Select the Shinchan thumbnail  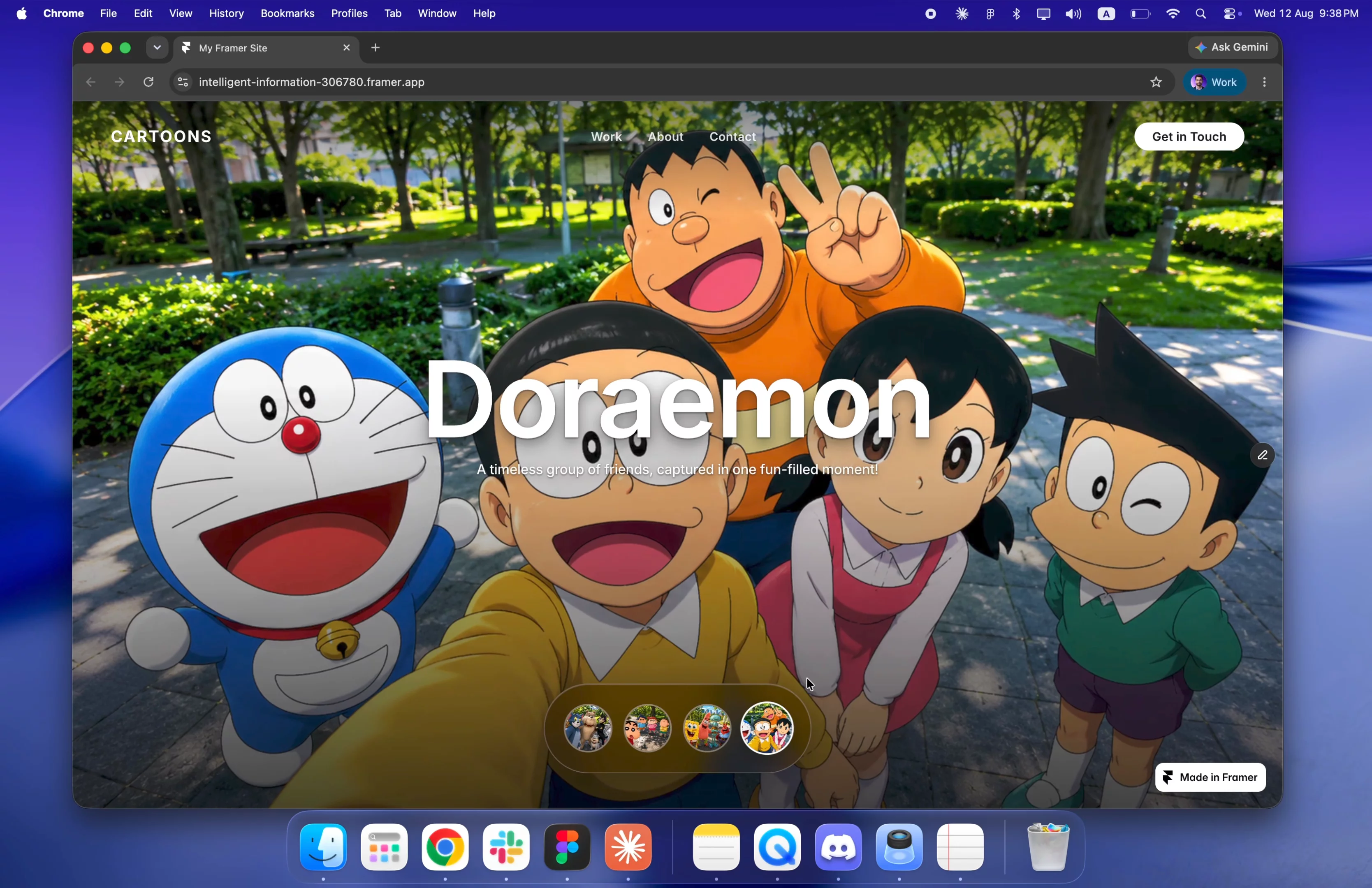647,728
